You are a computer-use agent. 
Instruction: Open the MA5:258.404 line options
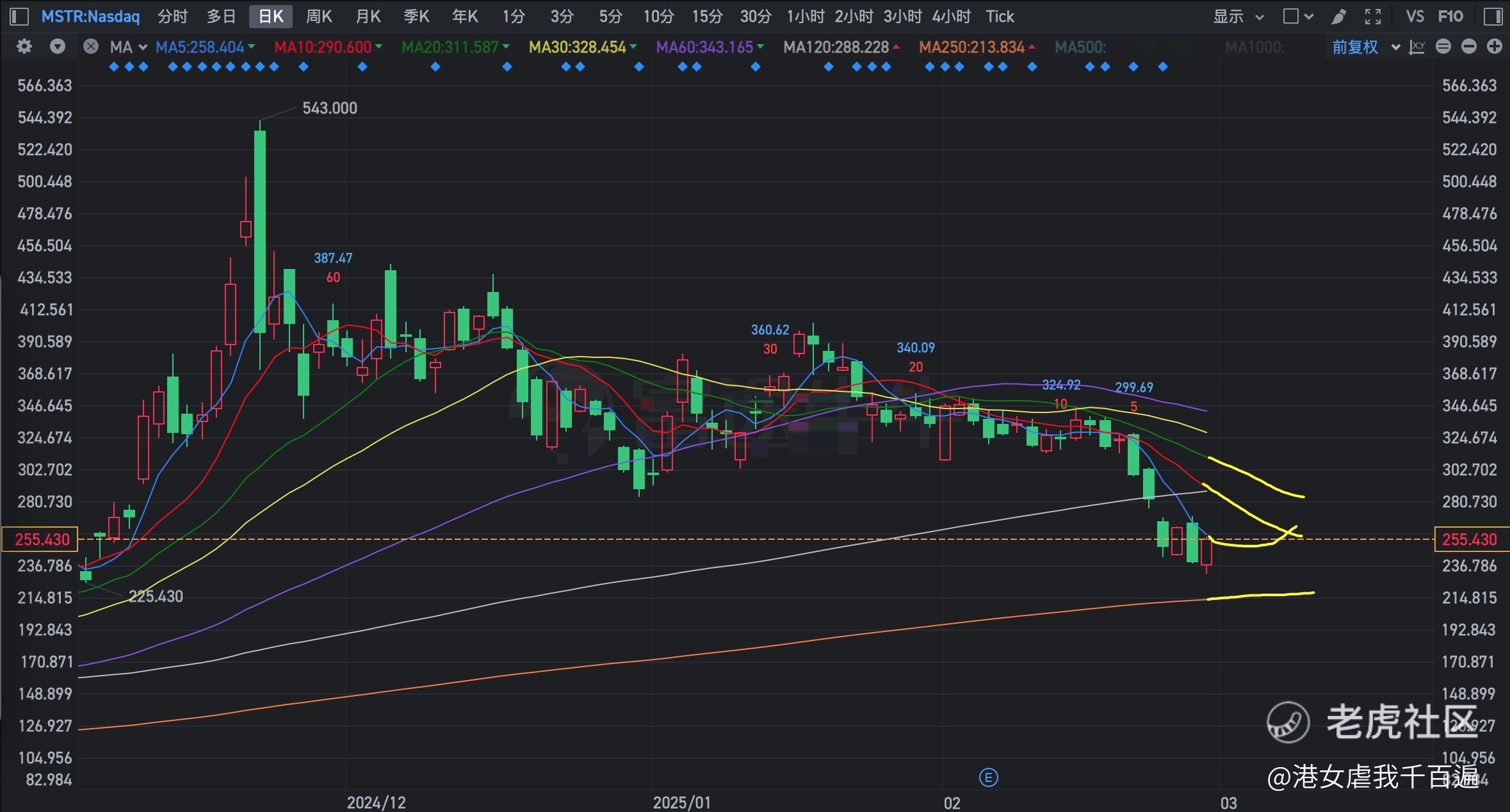pyautogui.click(x=206, y=47)
